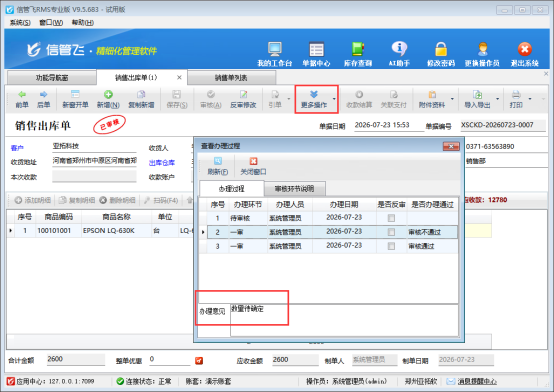Select row with 审核通过 status
This screenshot has height=392, width=554.
pyautogui.click(x=332, y=246)
